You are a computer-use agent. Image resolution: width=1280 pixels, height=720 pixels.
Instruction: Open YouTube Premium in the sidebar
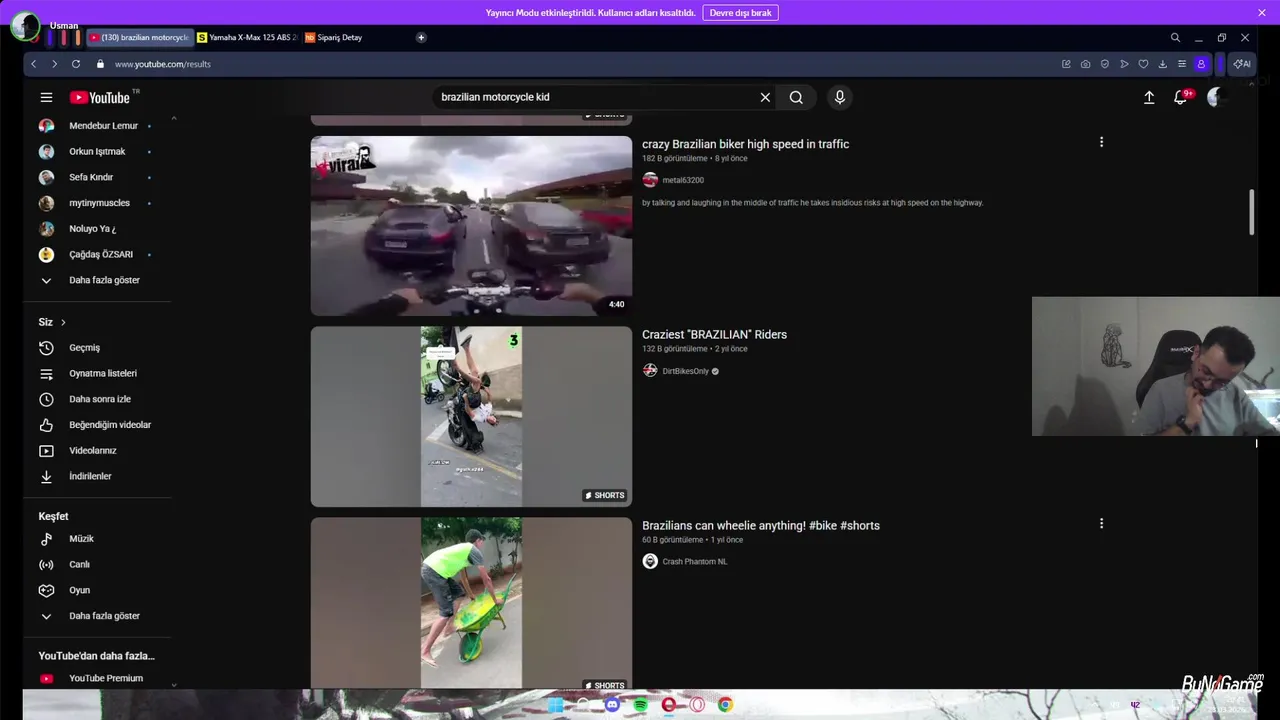point(106,678)
